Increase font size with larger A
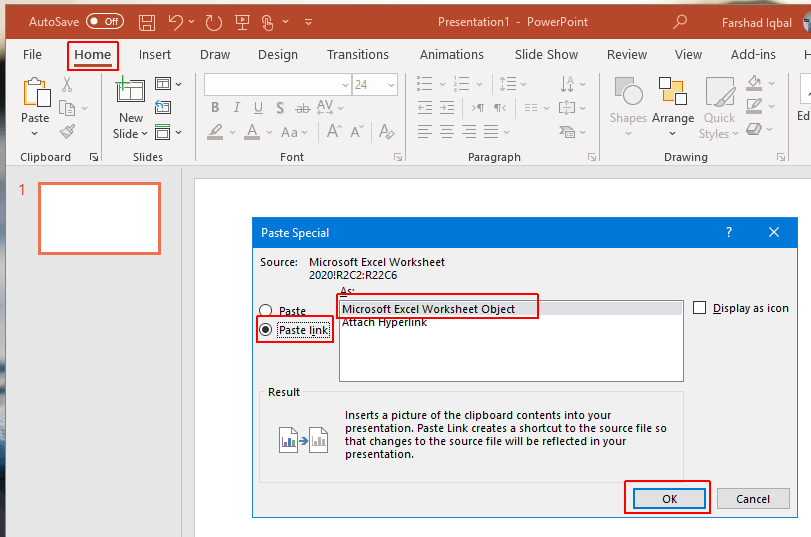 point(334,131)
